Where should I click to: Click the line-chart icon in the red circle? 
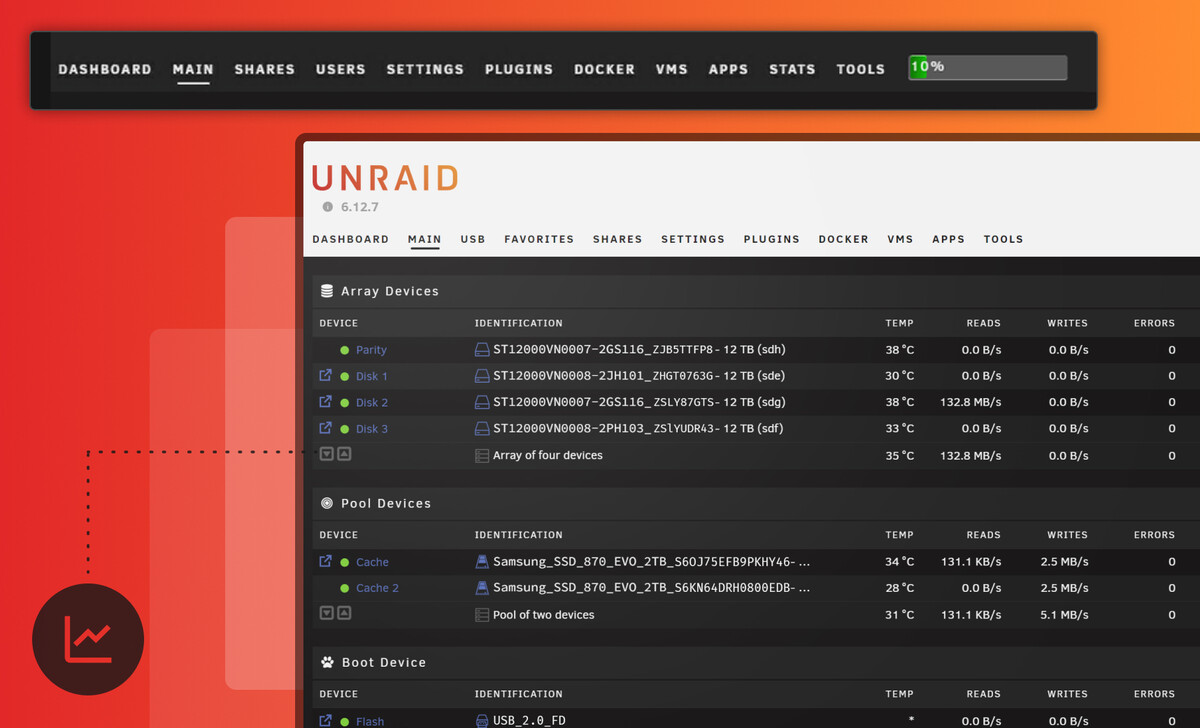point(87,639)
